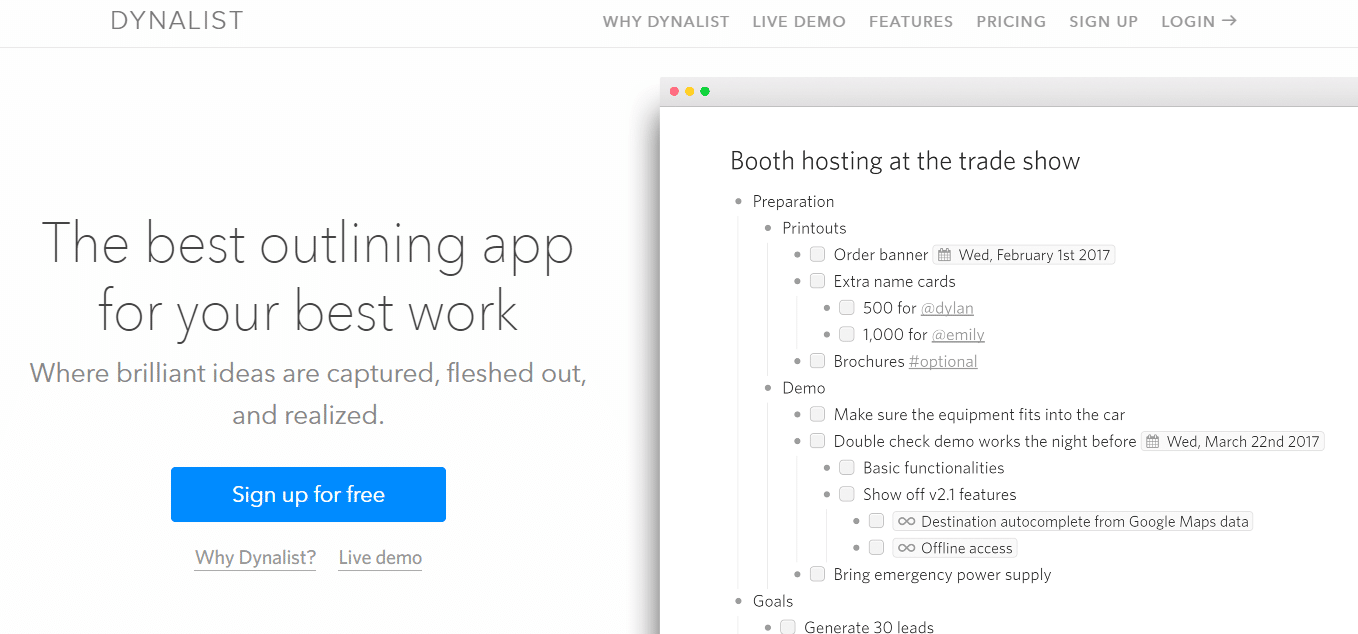Click the yellow traffic light dot
Image resolution: width=1358 pixels, height=634 pixels.
(x=690, y=91)
